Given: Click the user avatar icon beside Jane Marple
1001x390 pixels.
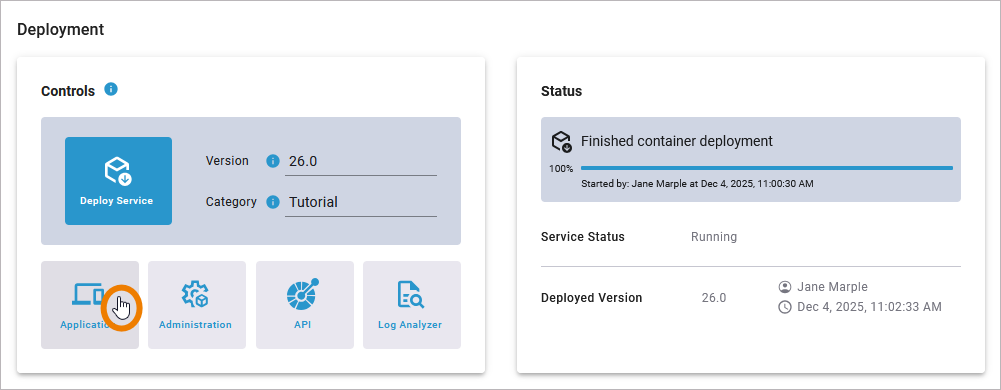Looking at the screenshot, I should tap(785, 287).
